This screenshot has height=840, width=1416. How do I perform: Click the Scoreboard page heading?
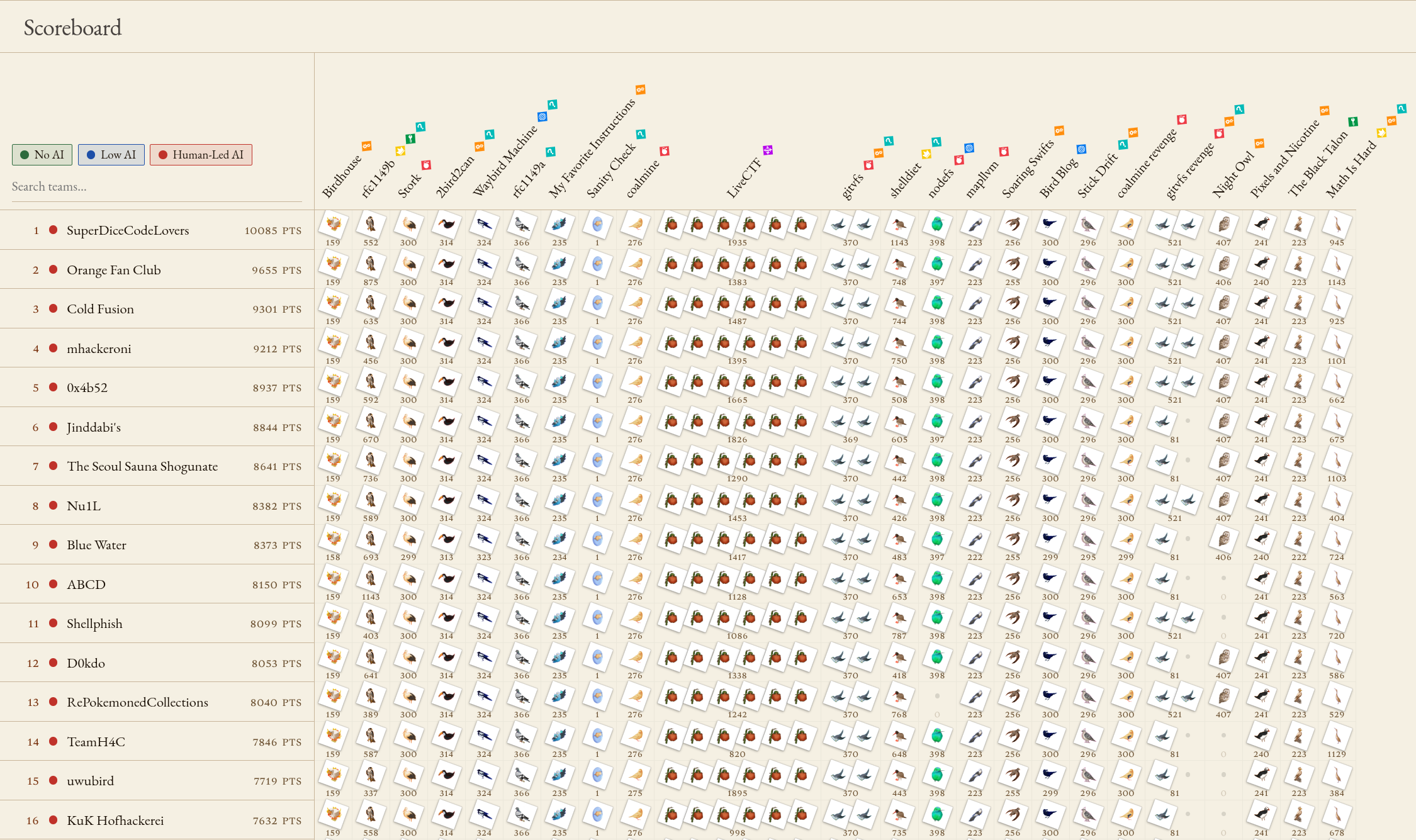pos(72,28)
